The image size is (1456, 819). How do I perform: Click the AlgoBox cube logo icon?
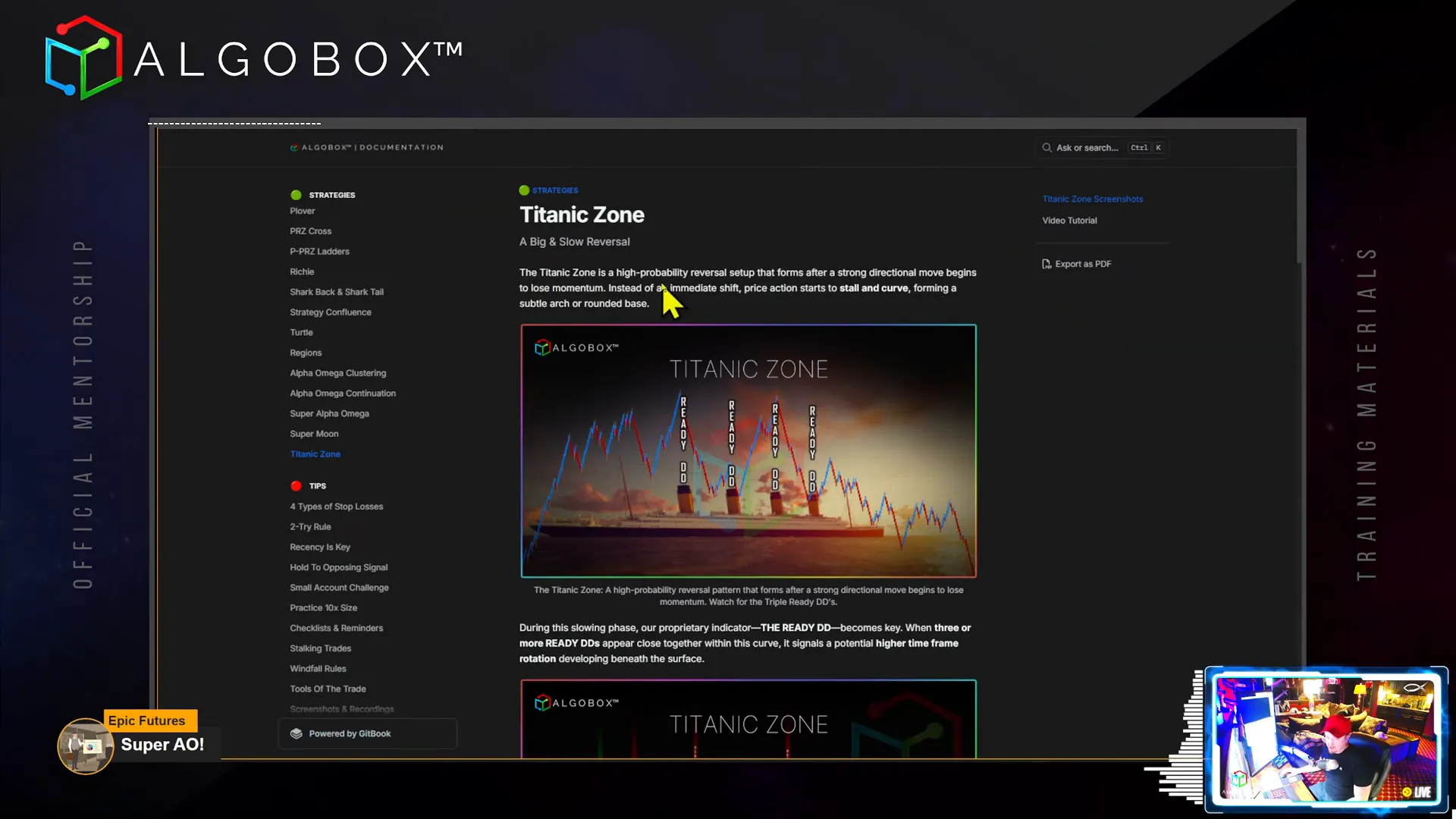83,58
